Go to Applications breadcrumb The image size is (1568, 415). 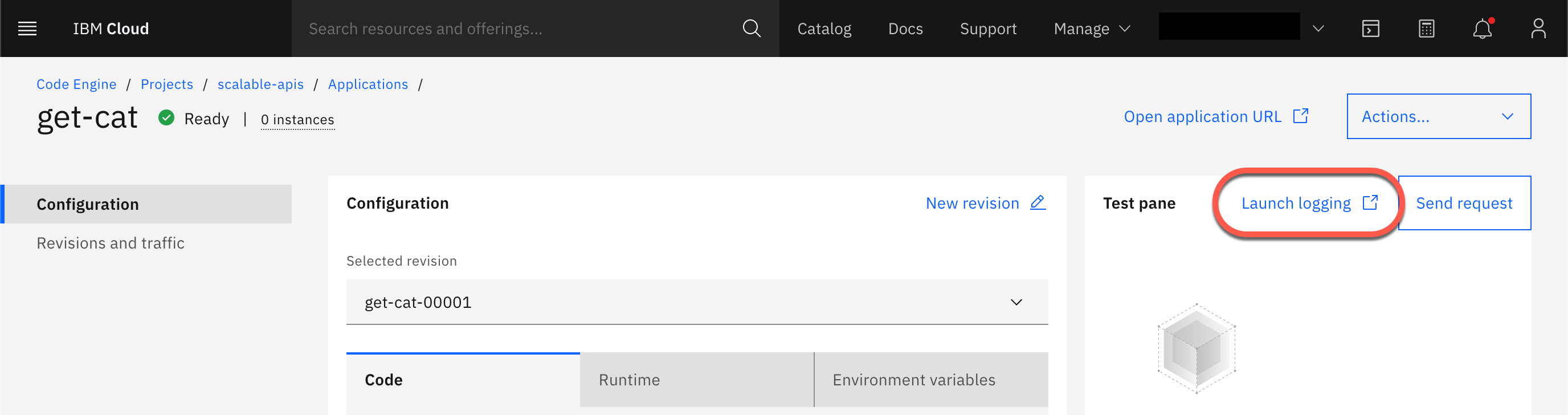click(x=367, y=84)
